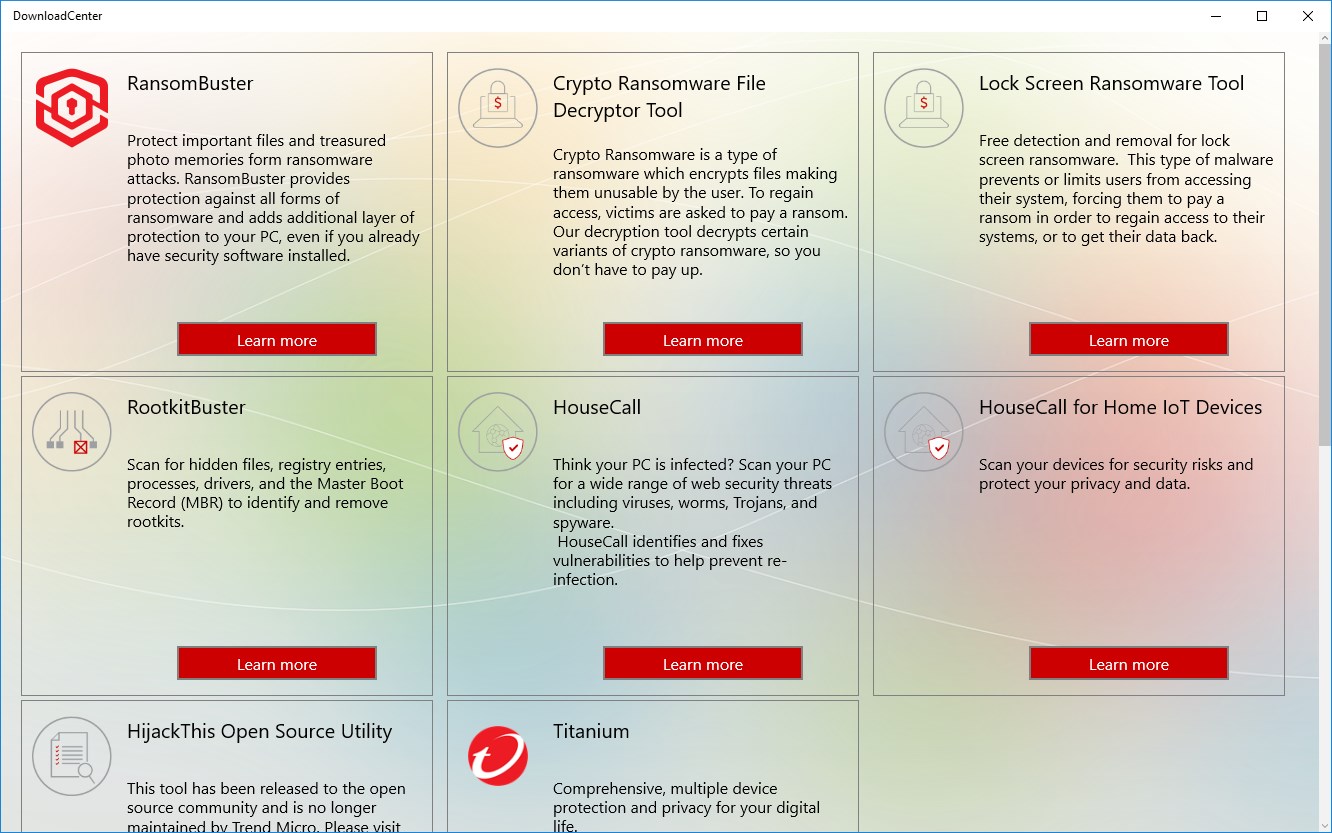This screenshot has width=1332, height=833.
Task: Select the HouseCall for Home IoT Devices heading
Action: (x=1120, y=408)
